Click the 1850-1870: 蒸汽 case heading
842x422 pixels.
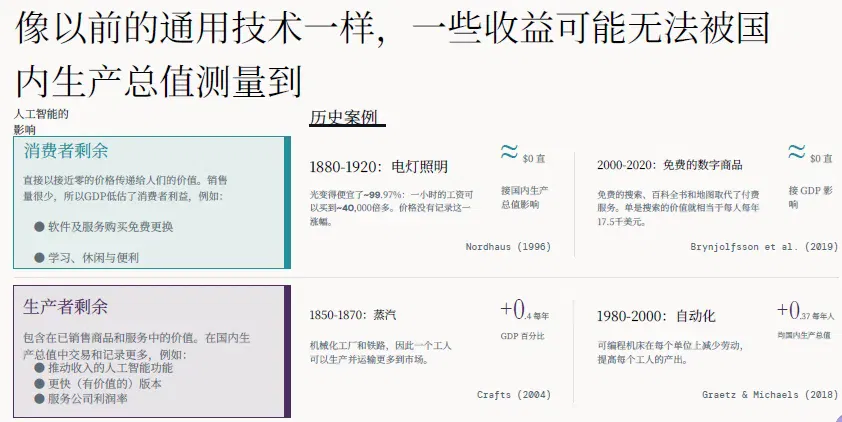pos(353,315)
